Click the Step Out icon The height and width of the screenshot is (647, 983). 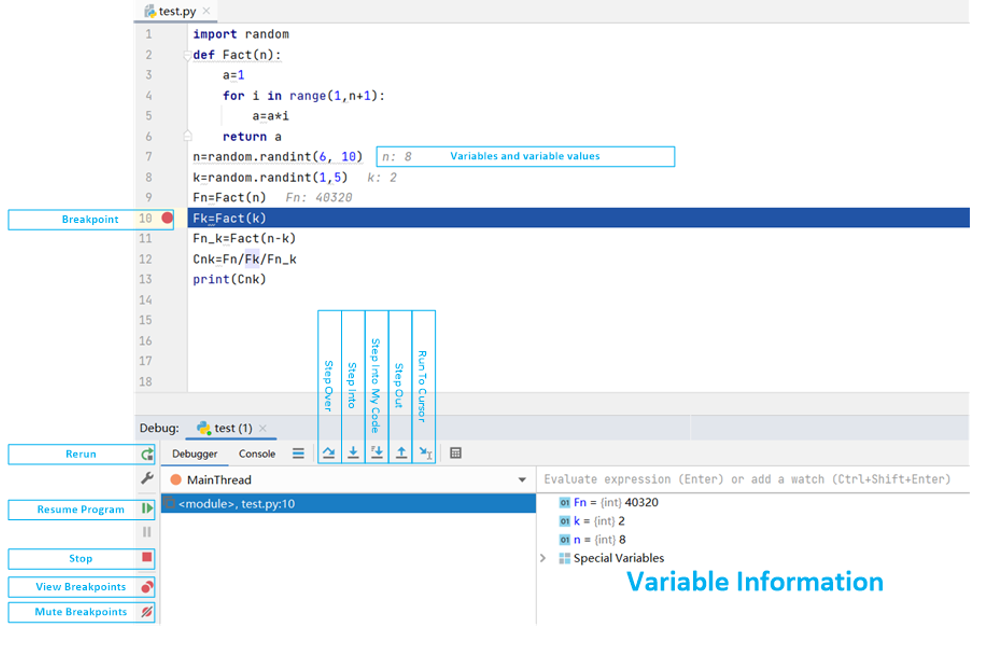pyautogui.click(x=401, y=452)
